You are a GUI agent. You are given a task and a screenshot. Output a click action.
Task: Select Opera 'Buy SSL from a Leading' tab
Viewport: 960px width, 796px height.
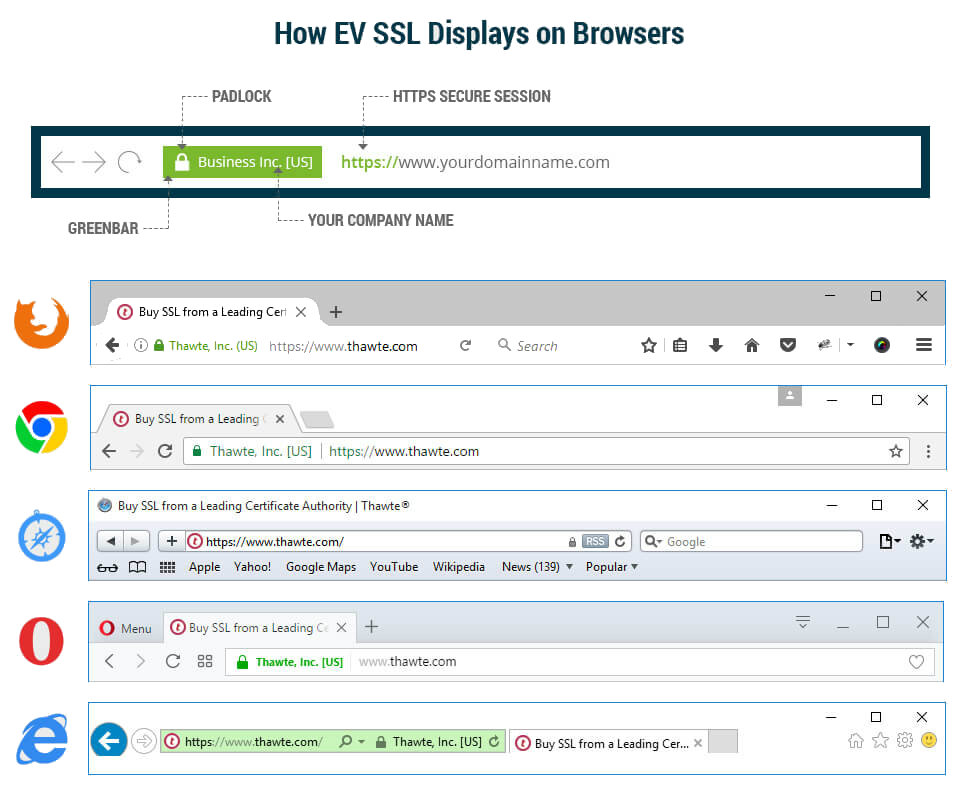point(260,628)
